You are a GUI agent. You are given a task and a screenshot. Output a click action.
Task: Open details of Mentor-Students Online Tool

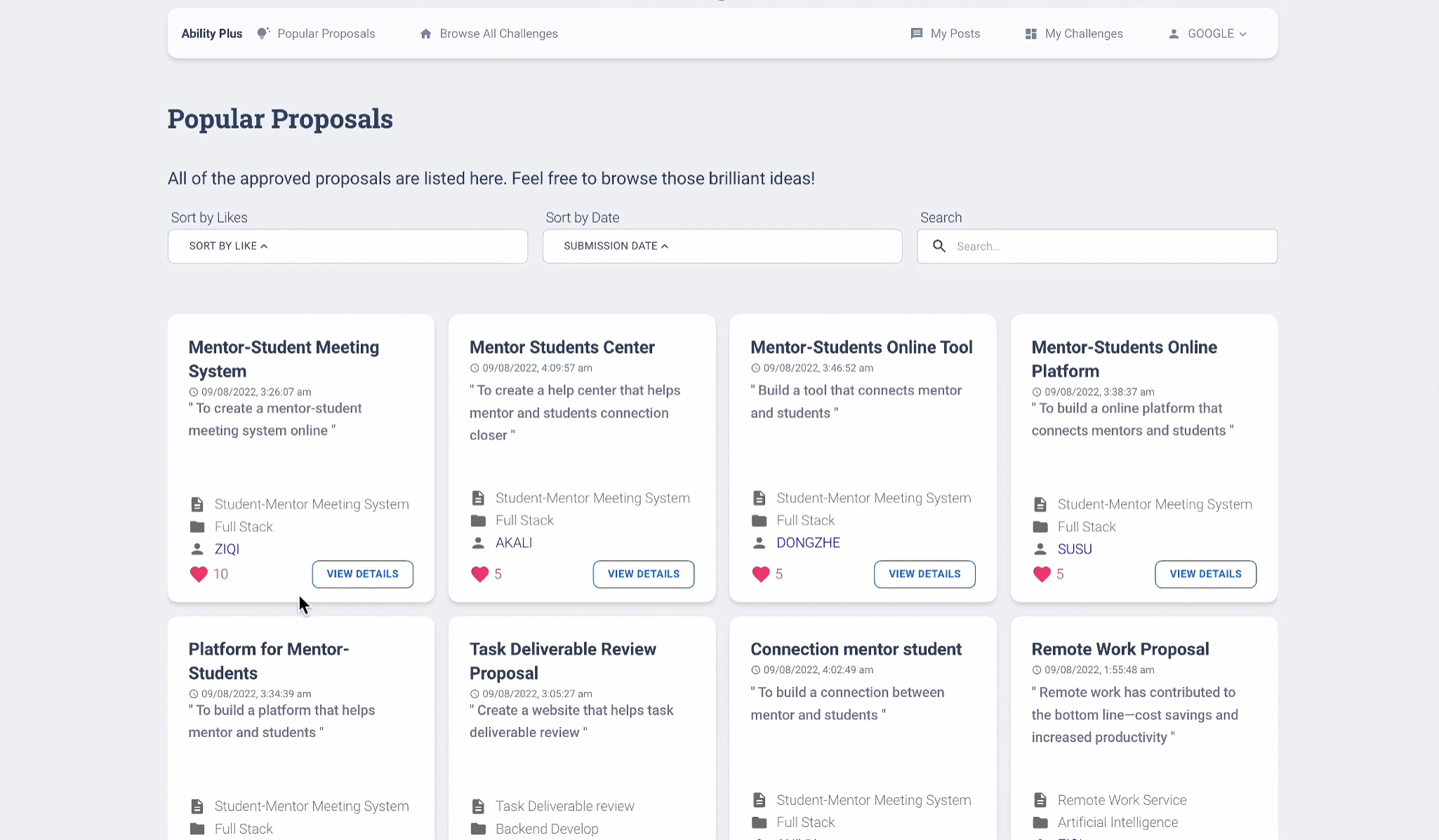coord(924,574)
